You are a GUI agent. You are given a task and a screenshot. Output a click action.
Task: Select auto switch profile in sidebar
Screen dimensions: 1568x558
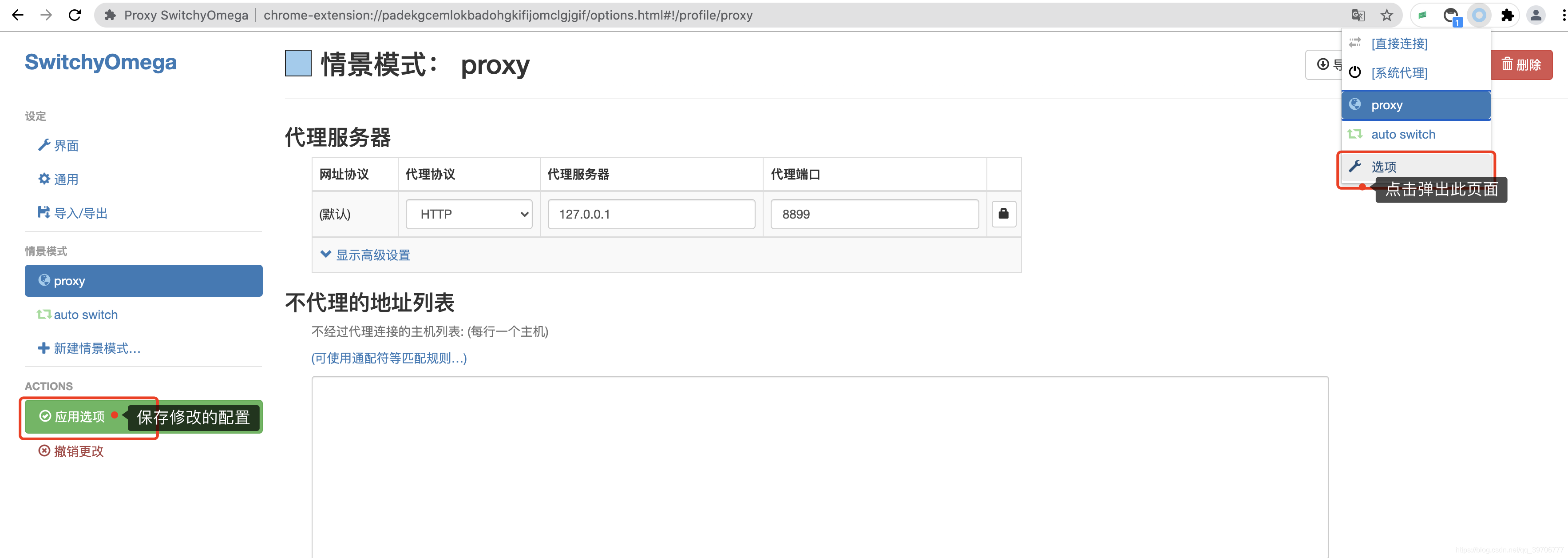coord(77,315)
